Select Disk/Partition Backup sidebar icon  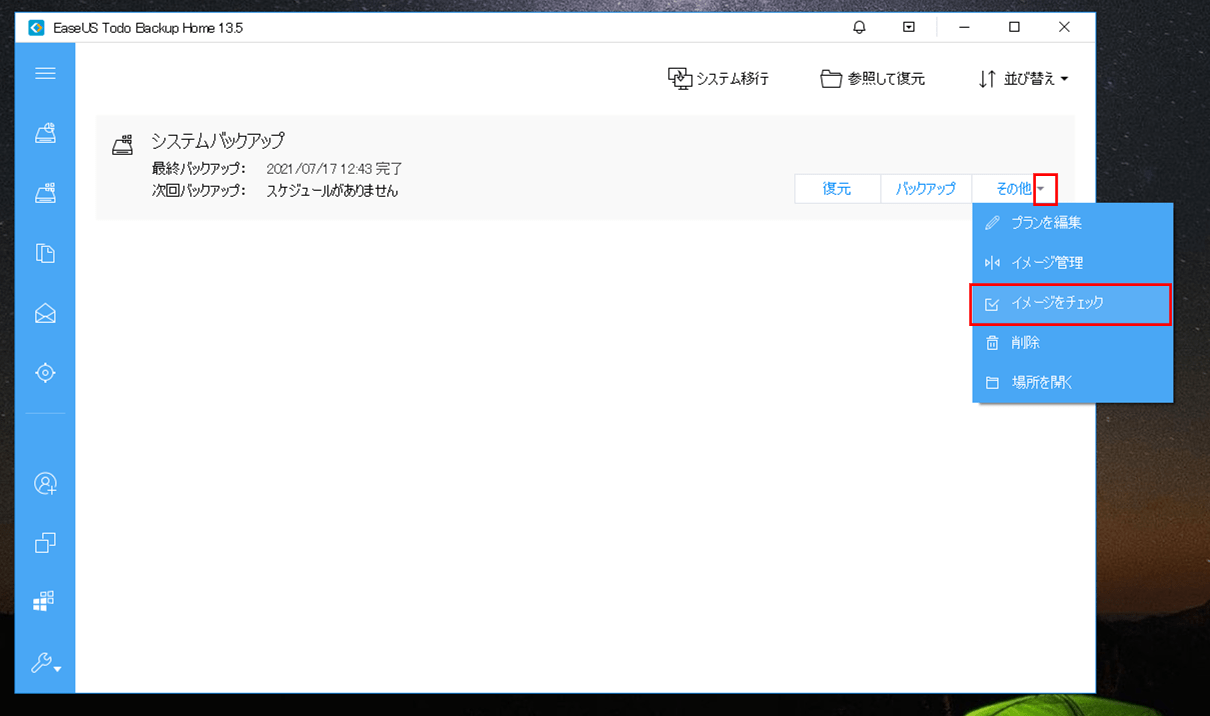pos(45,133)
